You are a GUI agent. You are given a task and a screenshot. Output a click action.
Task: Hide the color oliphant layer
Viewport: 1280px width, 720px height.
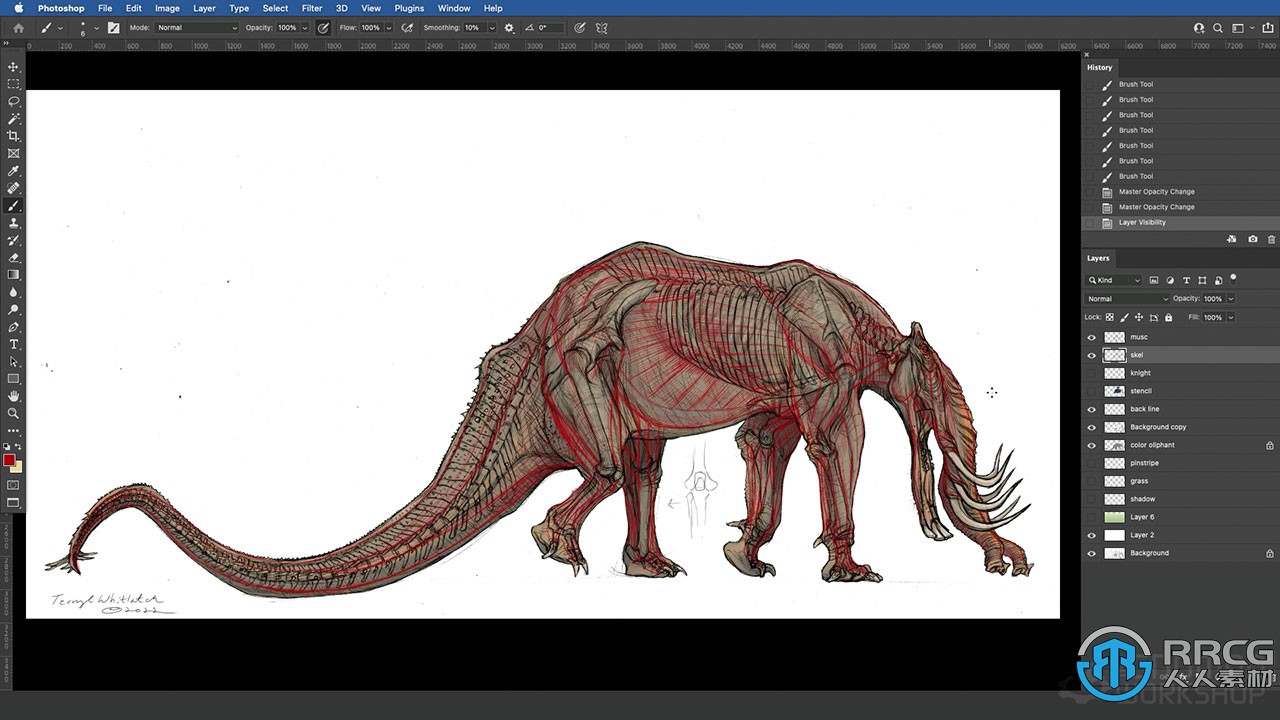tap(1091, 445)
